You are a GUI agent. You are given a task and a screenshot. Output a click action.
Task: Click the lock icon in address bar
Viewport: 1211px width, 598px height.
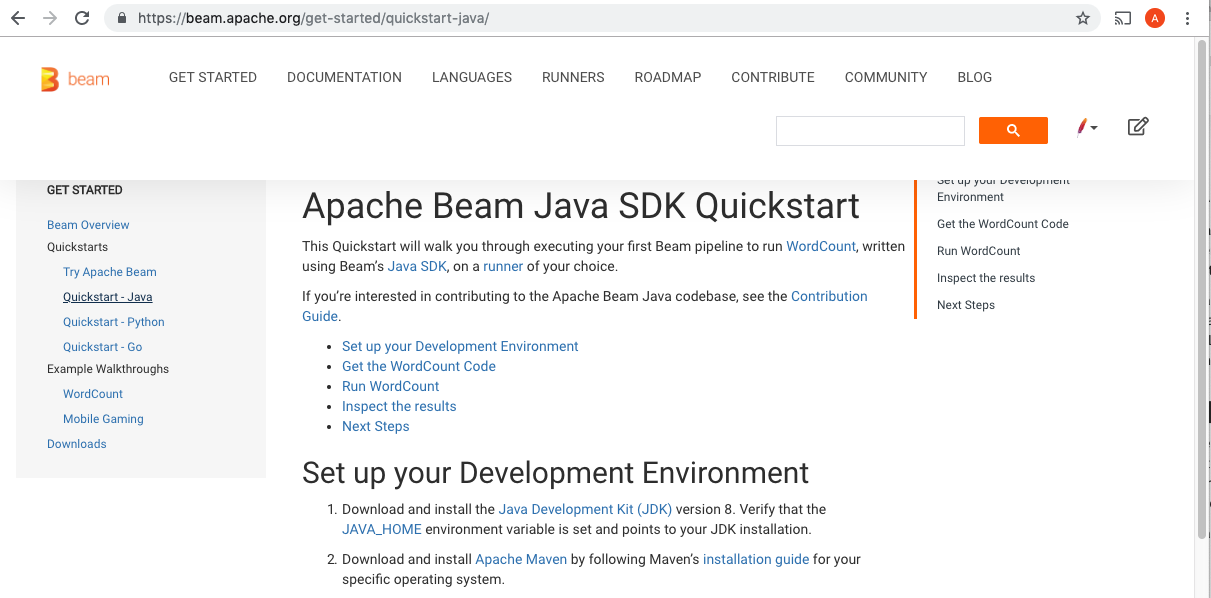pyautogui.click(x=122, y=18)
